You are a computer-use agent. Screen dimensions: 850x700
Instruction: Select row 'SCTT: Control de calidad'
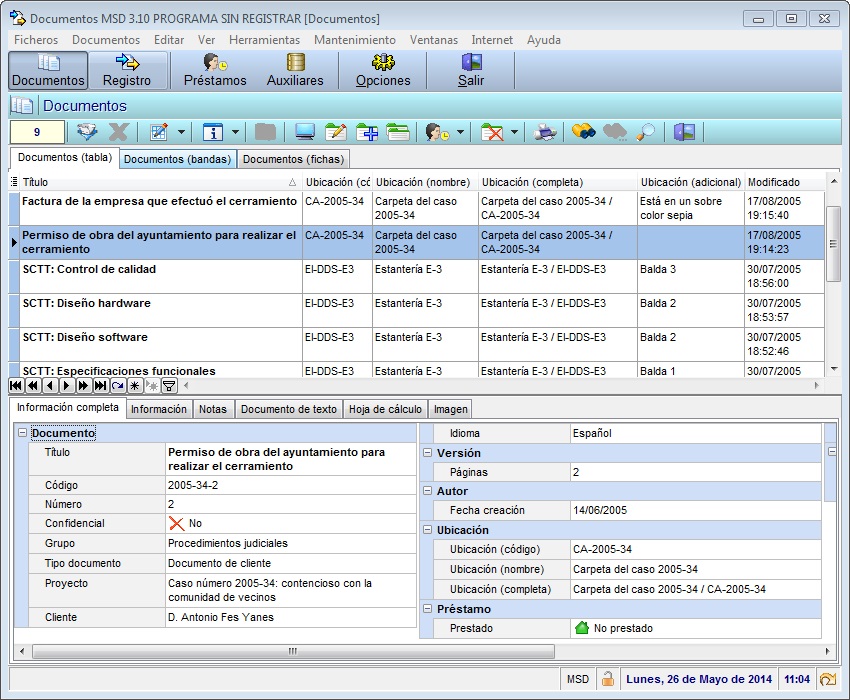click(x=416, y=277)
